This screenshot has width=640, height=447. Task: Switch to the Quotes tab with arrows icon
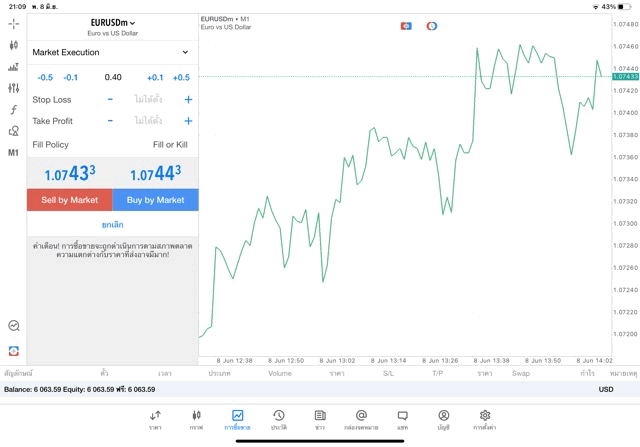pos(155,419)
